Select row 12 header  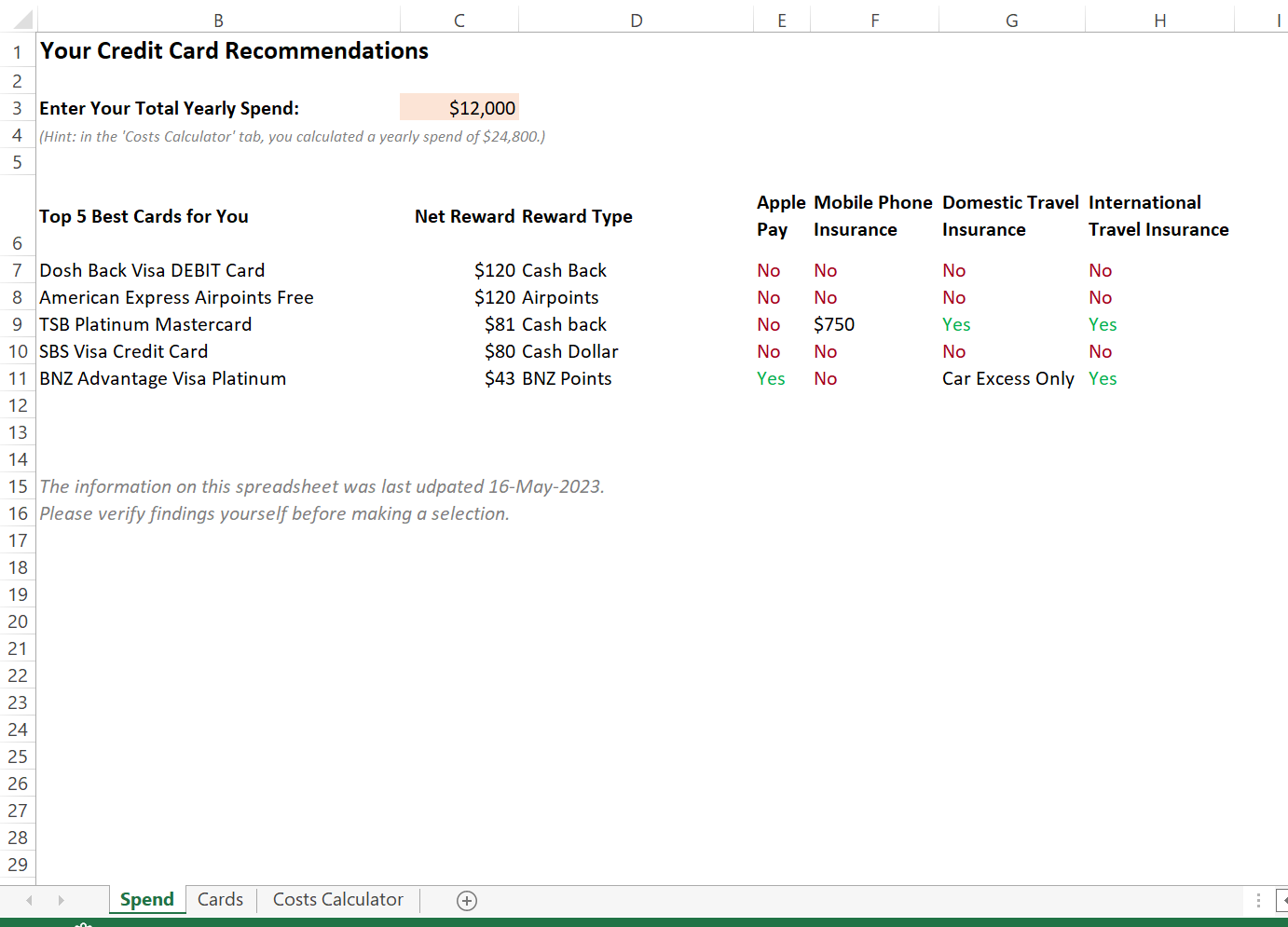(x=18, y=405)
